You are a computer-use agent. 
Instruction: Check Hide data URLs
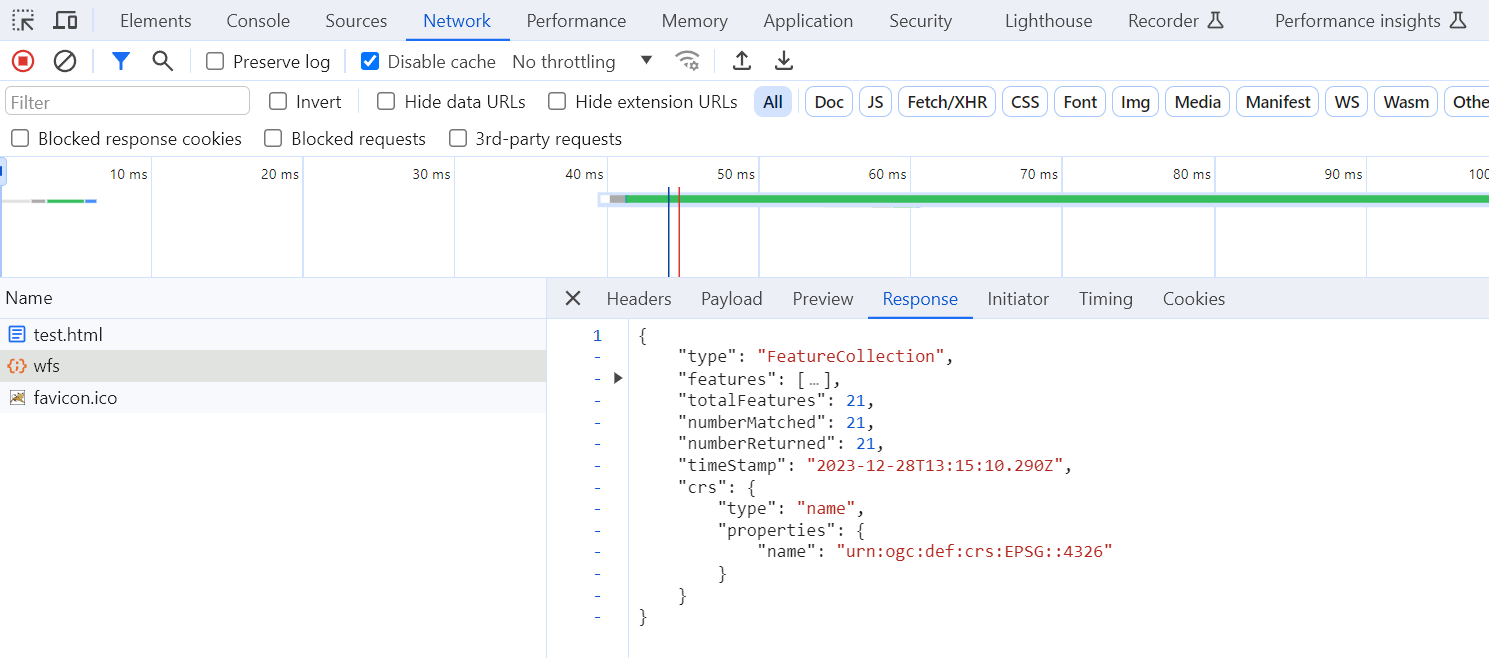click(386, 101)
